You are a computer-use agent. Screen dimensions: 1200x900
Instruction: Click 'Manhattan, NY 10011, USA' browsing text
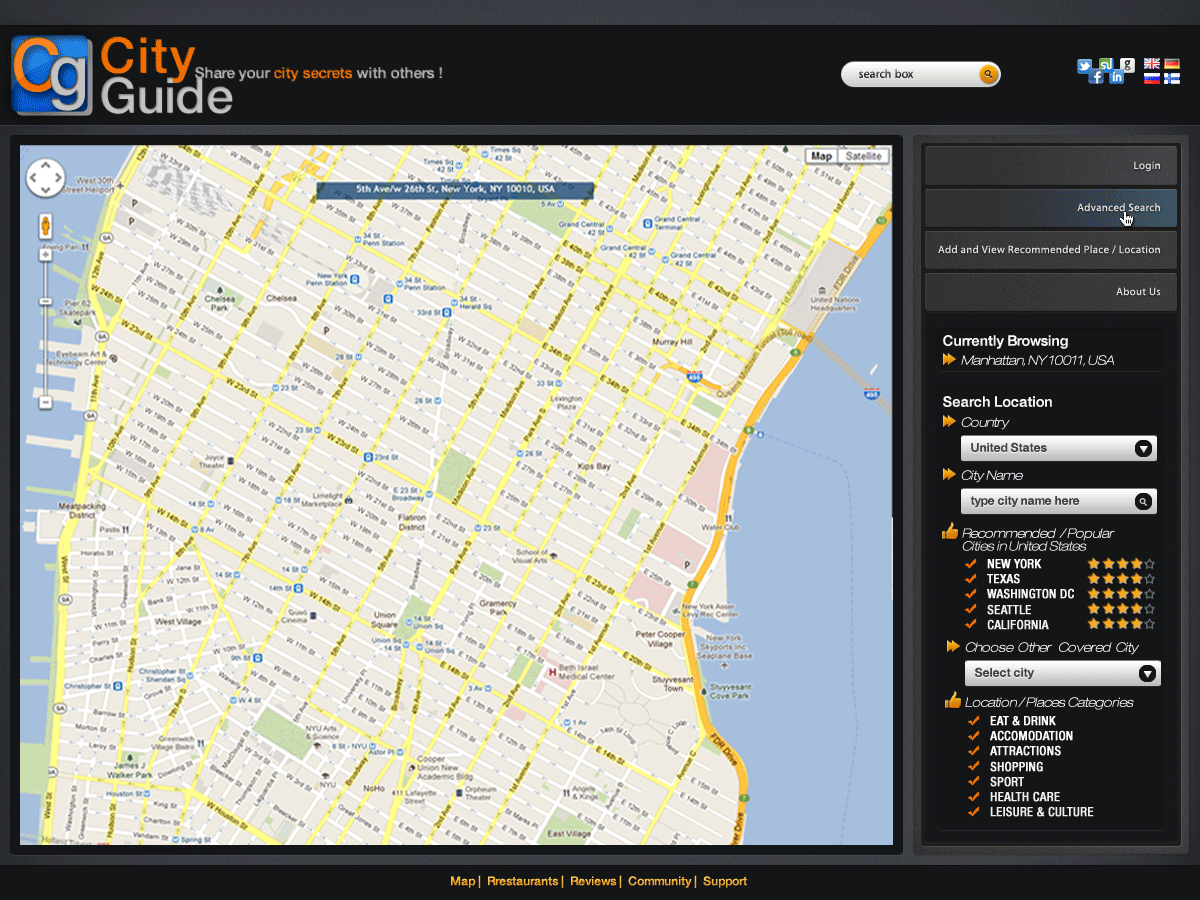coord(1037,360)
